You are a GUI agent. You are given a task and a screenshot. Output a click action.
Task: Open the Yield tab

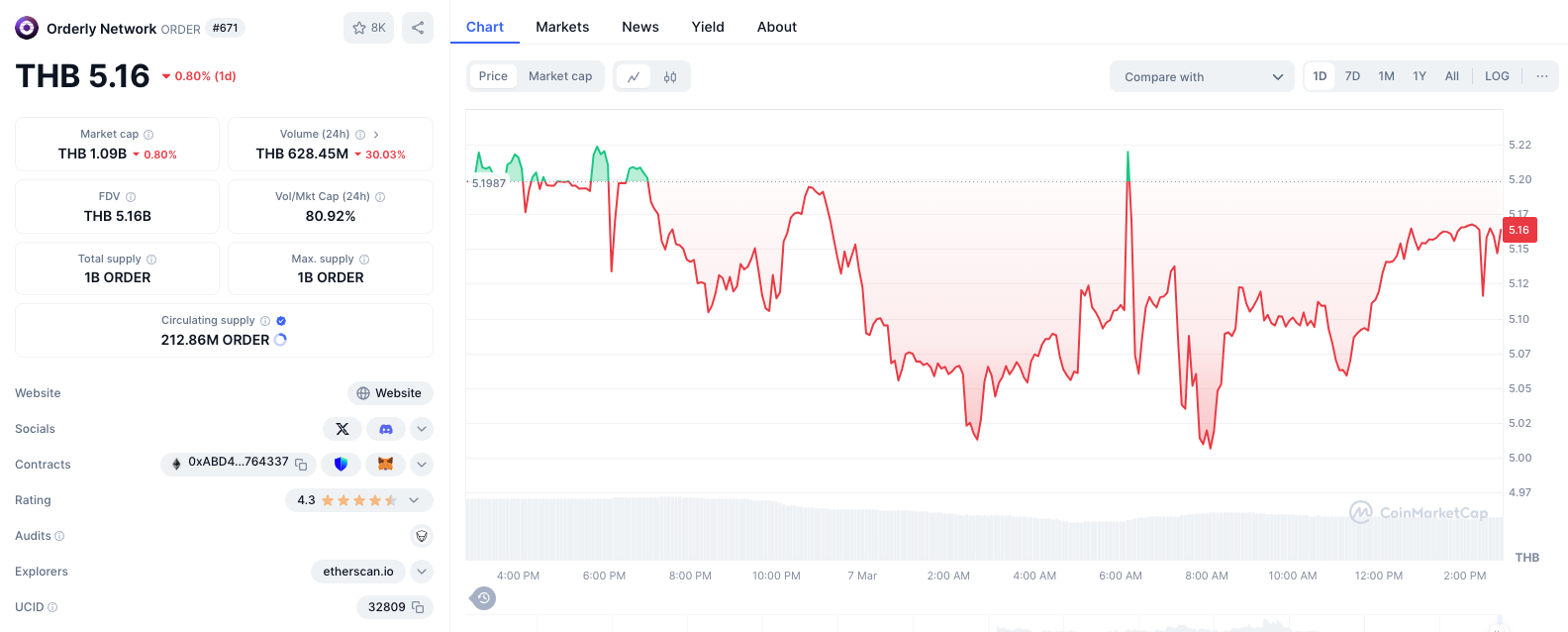point(708,27)
